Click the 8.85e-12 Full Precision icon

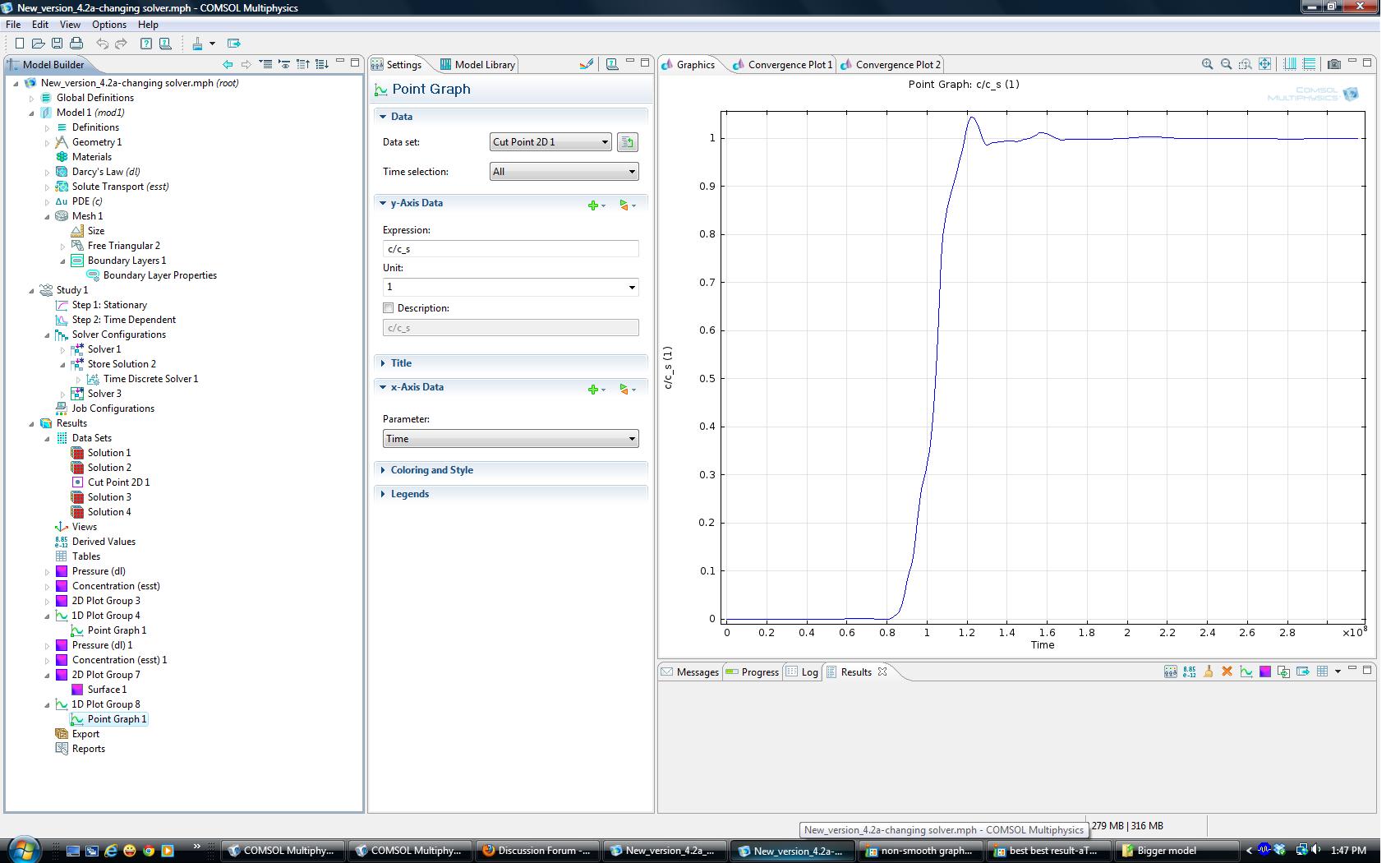click(x=1189, y=671)
